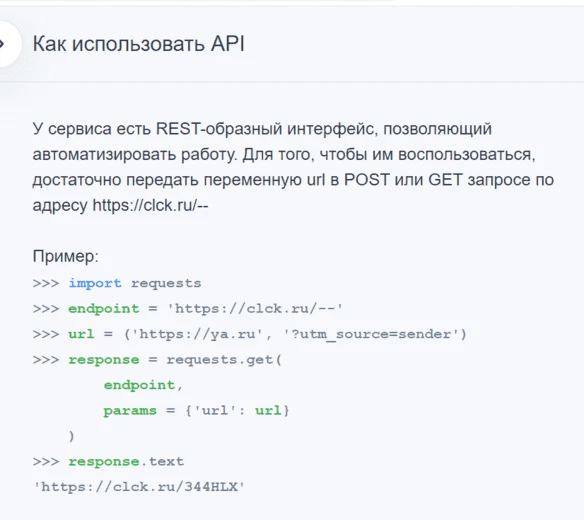
Task: Click the result 'https://clck.ru/344HLX'
Action: (x=139, y=487)
